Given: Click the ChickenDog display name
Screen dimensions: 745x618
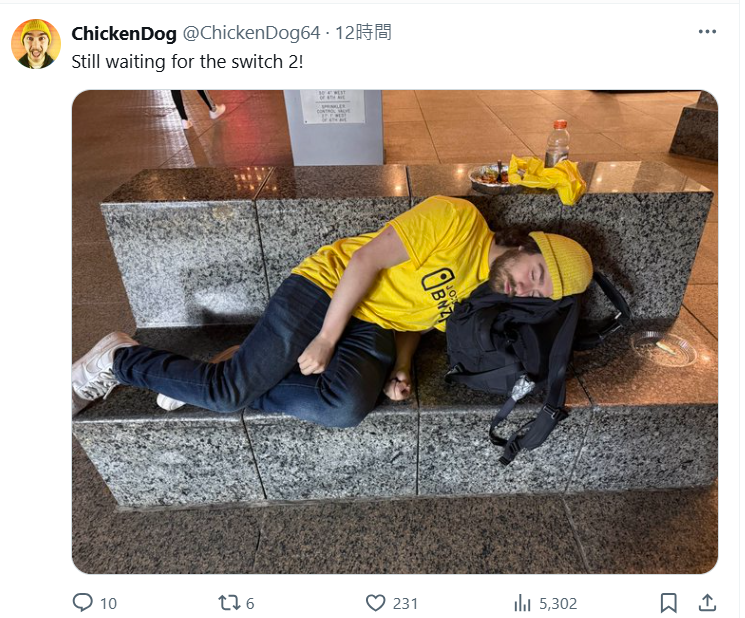Looking at the screenshot, I should [x=124, y=33].
